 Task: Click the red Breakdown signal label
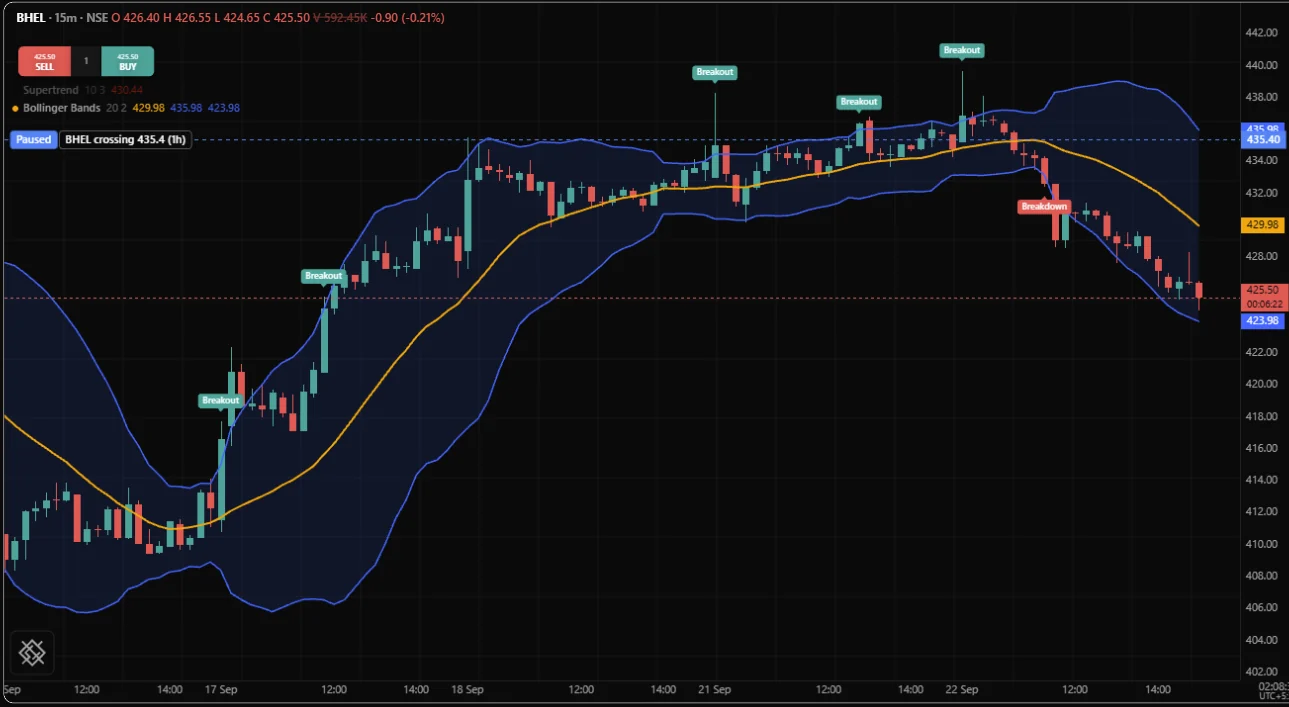click(1044, 206)
